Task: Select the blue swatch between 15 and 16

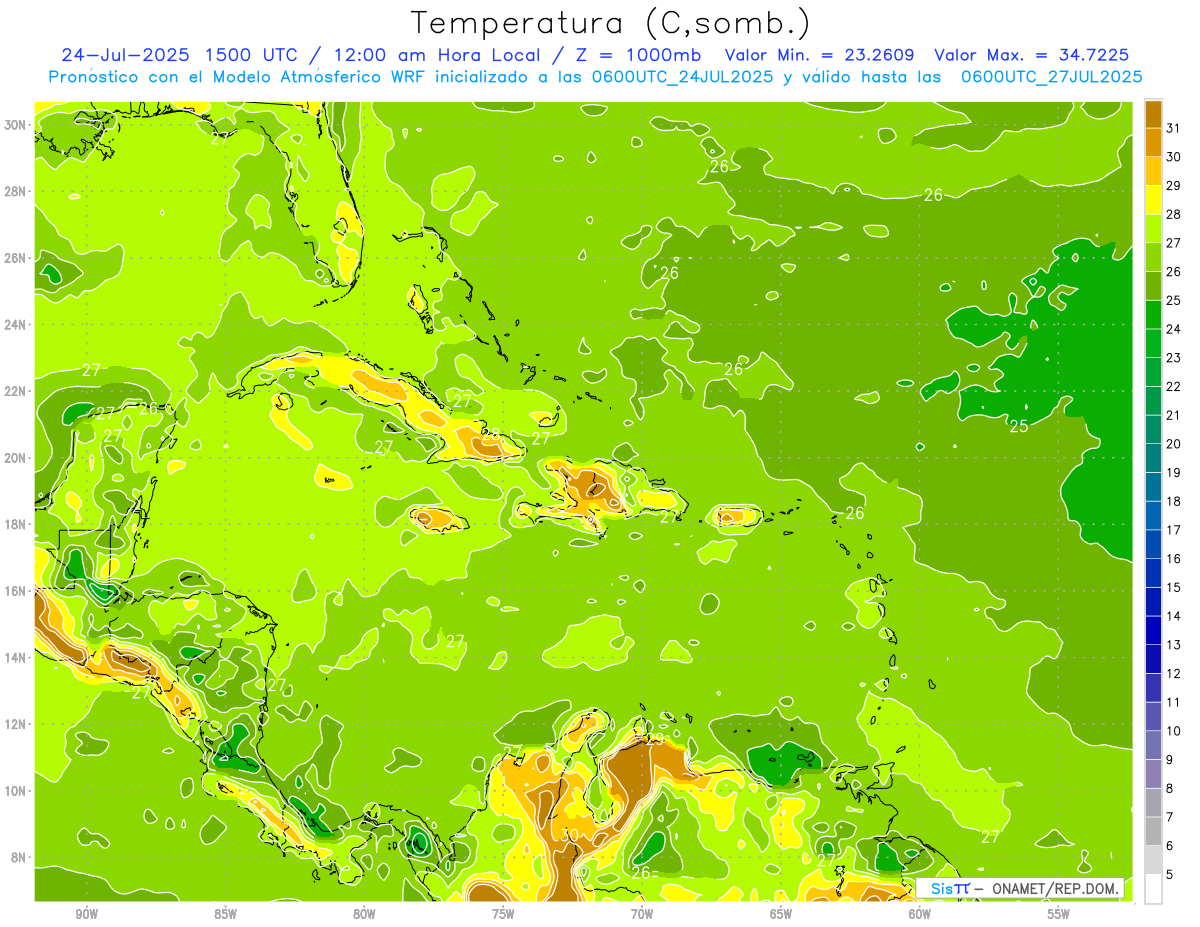Action: 1153,572
